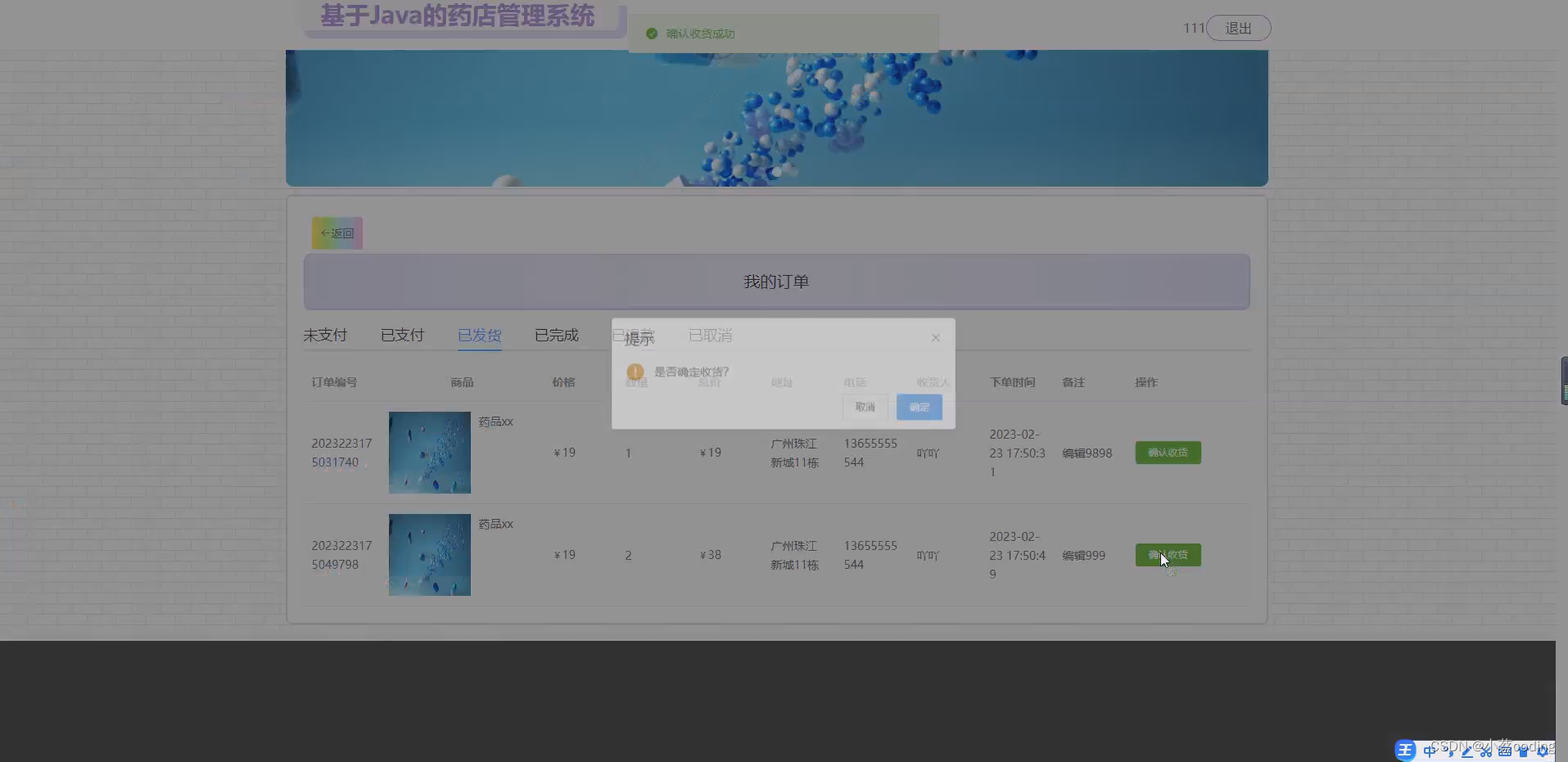The height and width of the screenshot is (762, 1568).
Task: Click order number 2023223175031740
Action: click(341, 453)
